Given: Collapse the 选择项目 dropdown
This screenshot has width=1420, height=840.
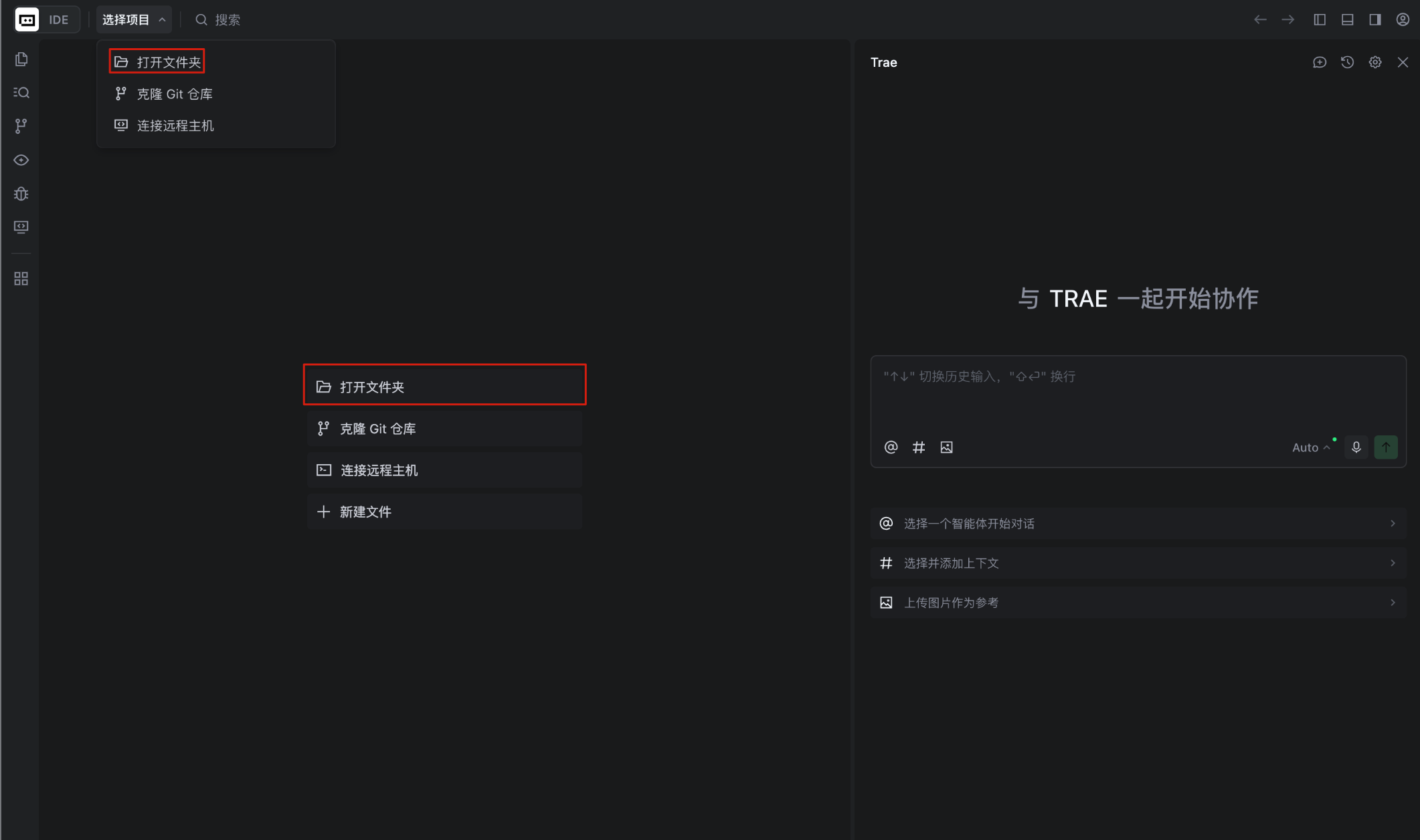Looking at the screenshot, I should [x=134, y=20].
